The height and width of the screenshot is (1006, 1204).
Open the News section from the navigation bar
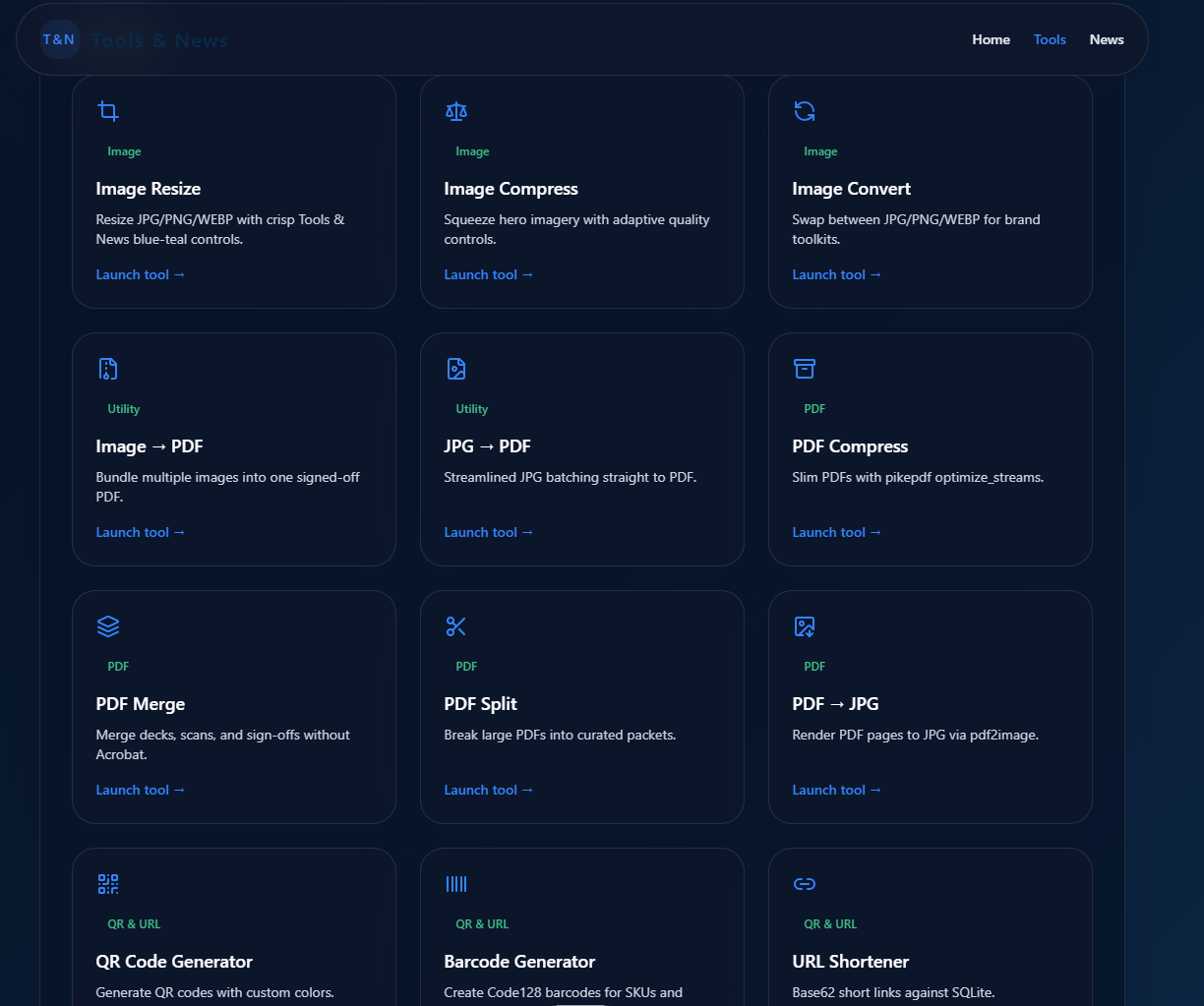[1107, 39]
